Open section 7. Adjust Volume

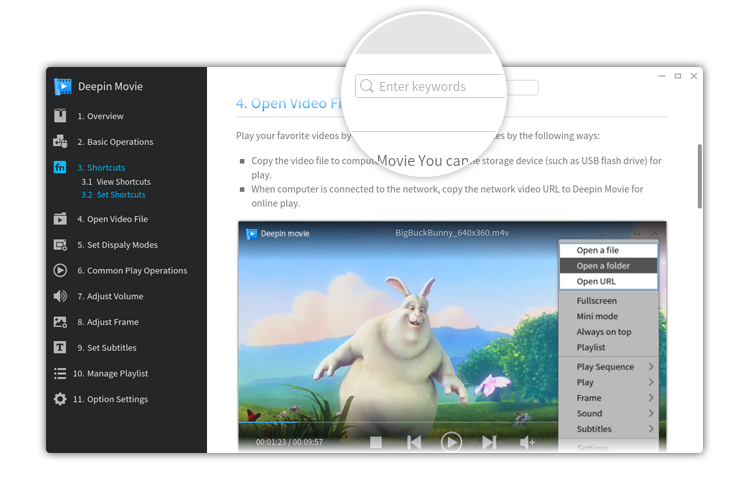(x=110, y=297)
